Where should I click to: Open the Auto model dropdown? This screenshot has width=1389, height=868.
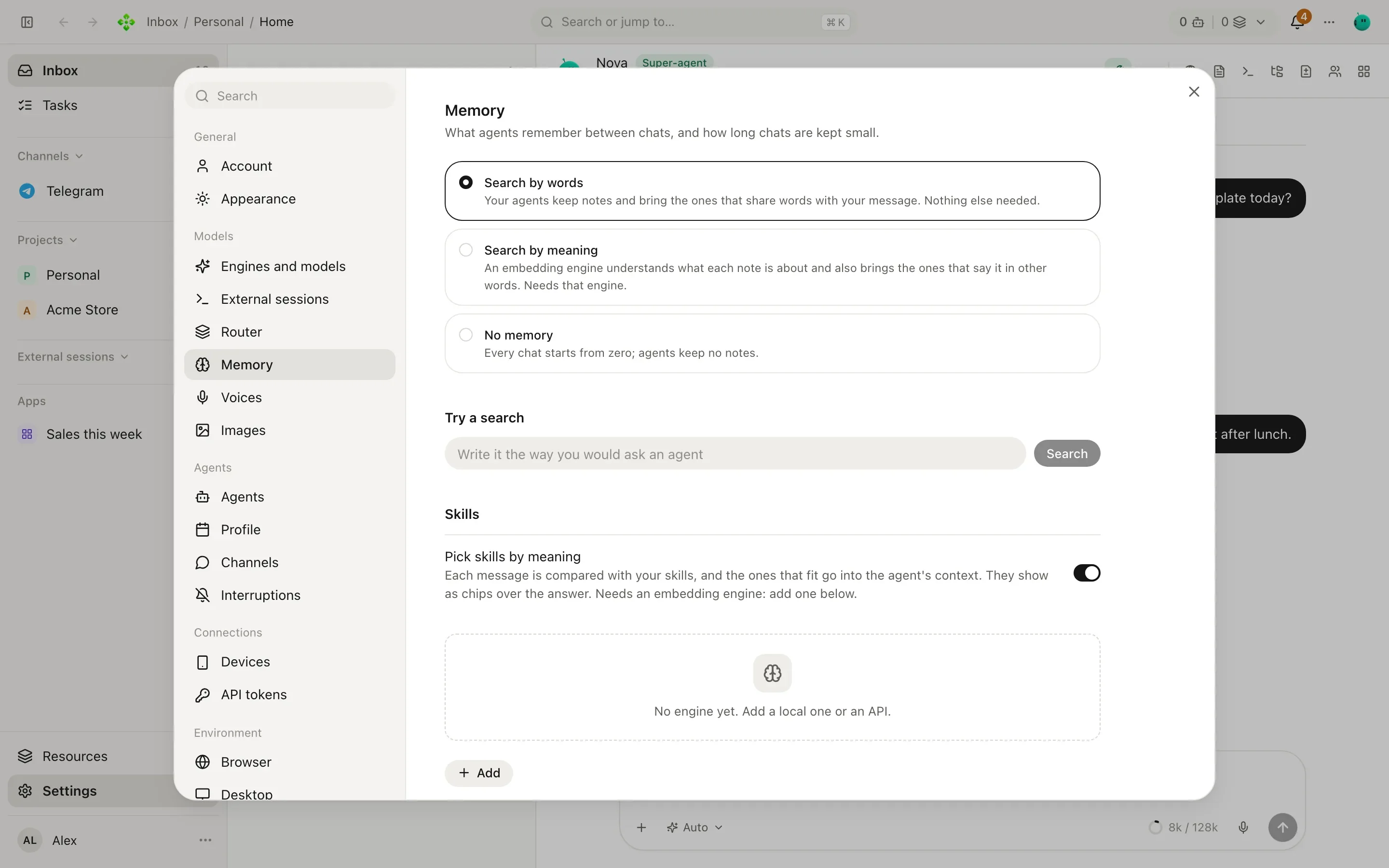click(x=694, y=827)
